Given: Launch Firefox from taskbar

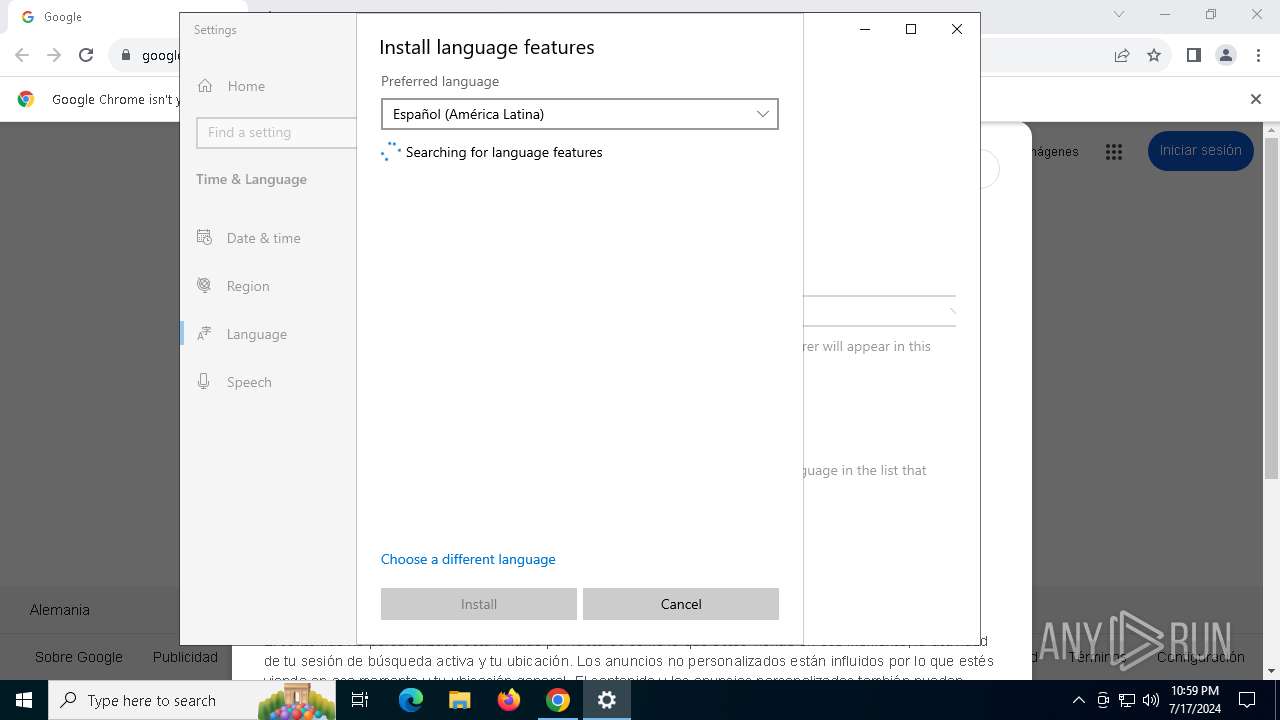Looking at the screenshot, I should (509, 700).
